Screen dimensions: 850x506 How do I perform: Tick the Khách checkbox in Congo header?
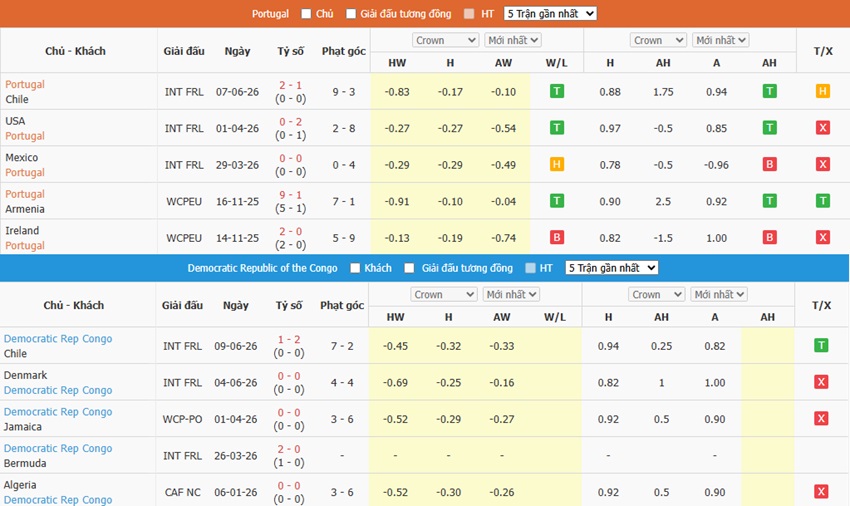point(355,268)
